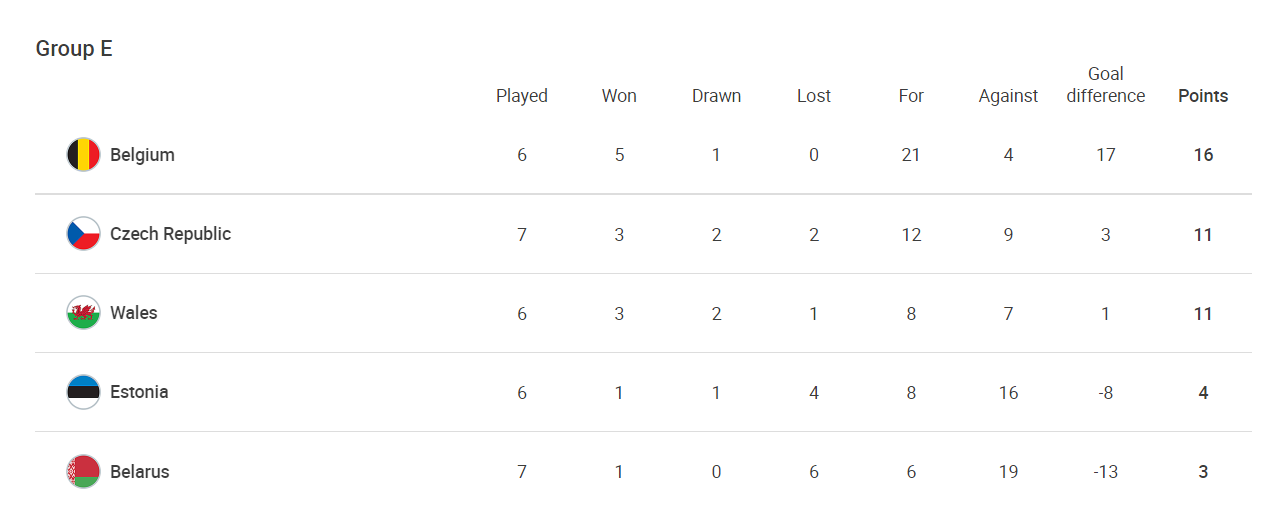The height and width of the screenshot is (528, 1285).
Task: Click the Belgium flag icon
Action: pos(83,155)
